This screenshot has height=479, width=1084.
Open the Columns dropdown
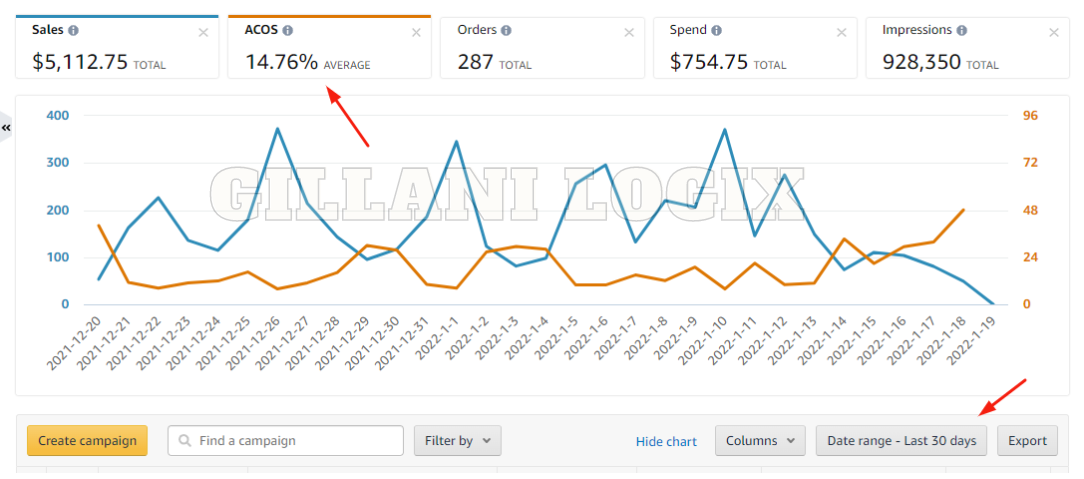click(759, 441)
